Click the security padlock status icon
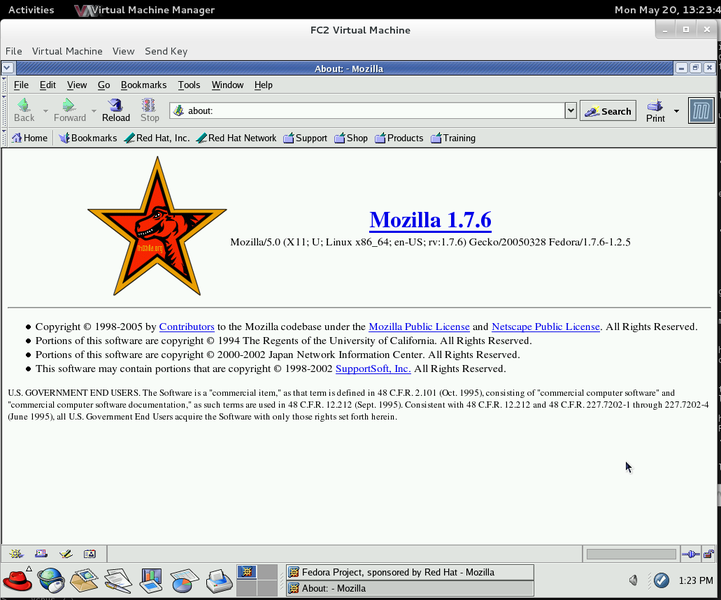Image resolution: width=721 pixels, height=600 pixels. 708,553
